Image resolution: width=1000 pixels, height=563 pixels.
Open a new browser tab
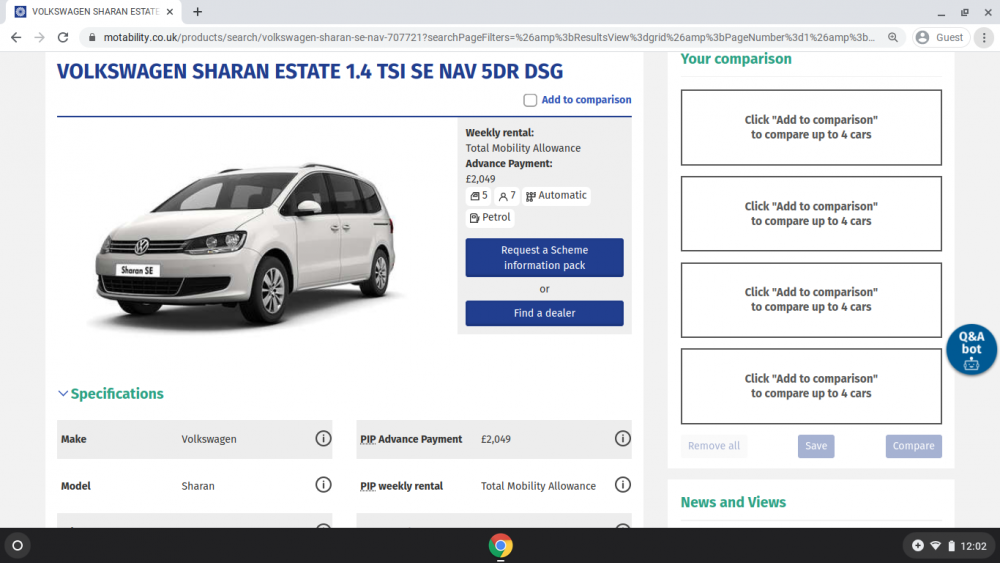click(198, 11)
